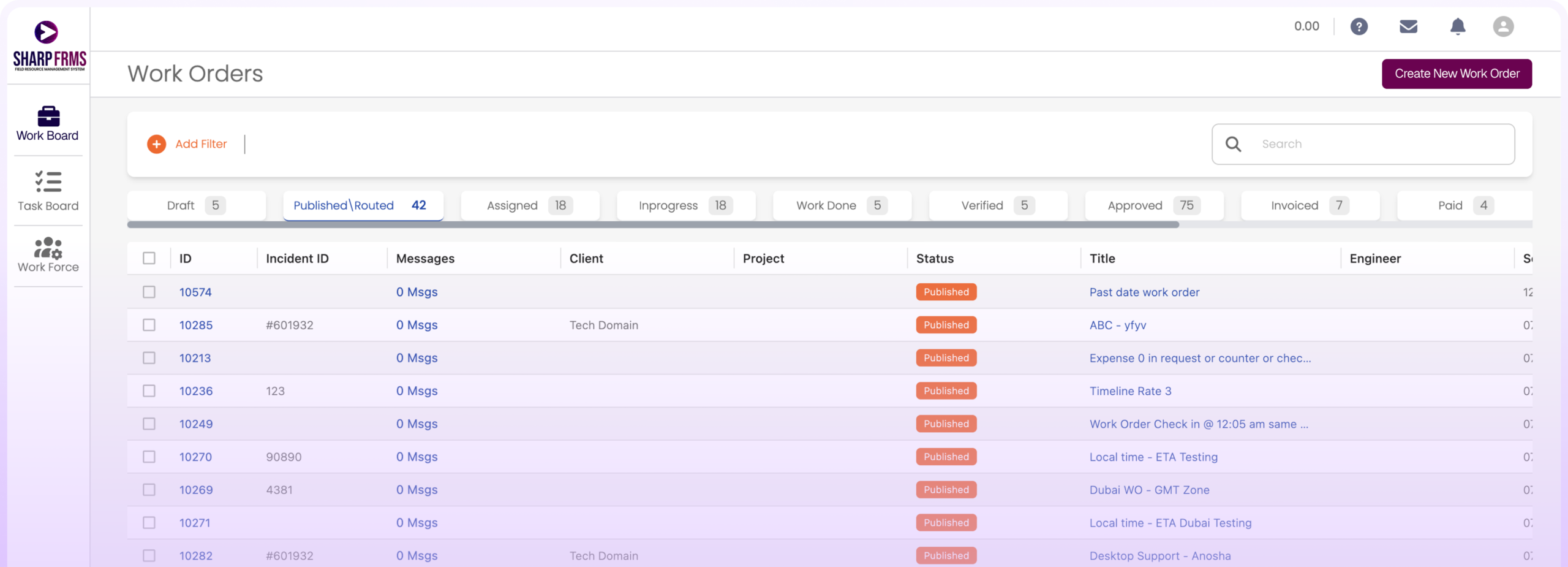This screenshot has width=1568, height=567.
Task: Switch to the Approved tab
Action: point(1153,205)
